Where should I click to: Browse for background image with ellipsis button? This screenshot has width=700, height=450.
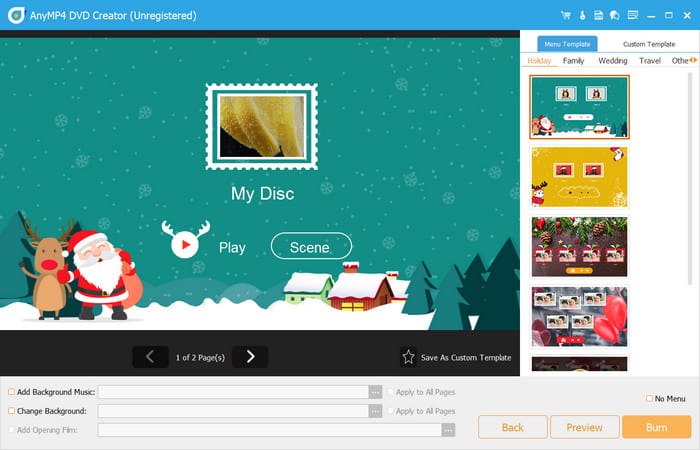click(x=375, y=411)
